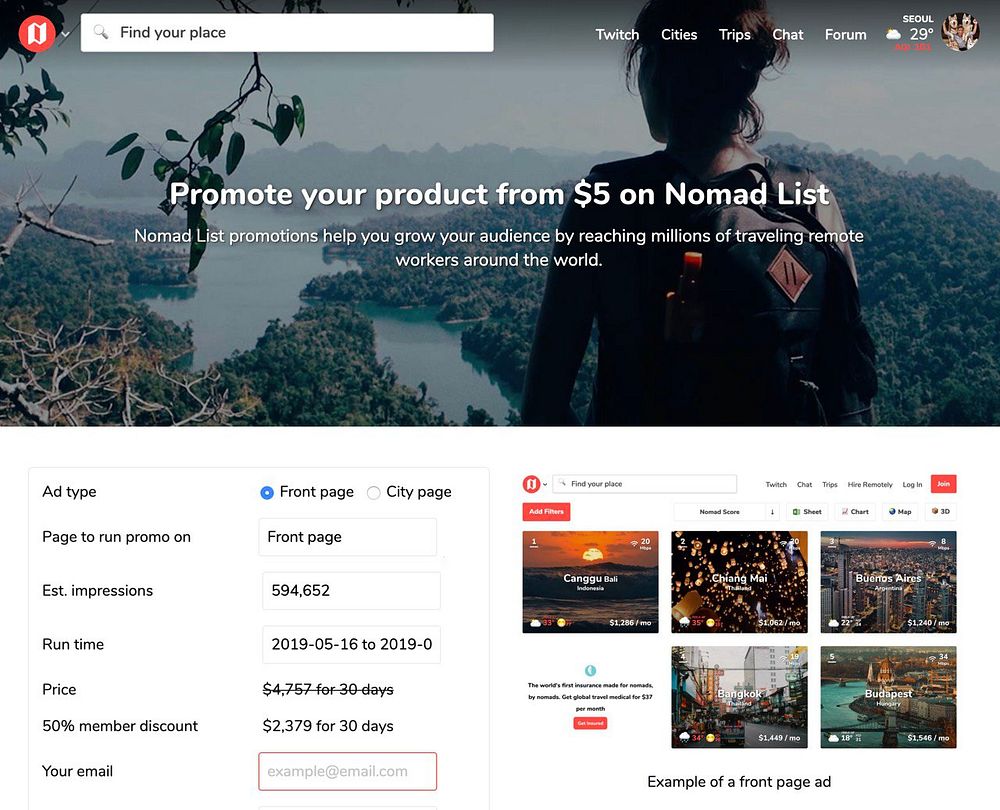The width and height of the screenshot is (1000, 810).
Task: Click the Chart view icon in the example ad
Action: (x=844, y=512)
